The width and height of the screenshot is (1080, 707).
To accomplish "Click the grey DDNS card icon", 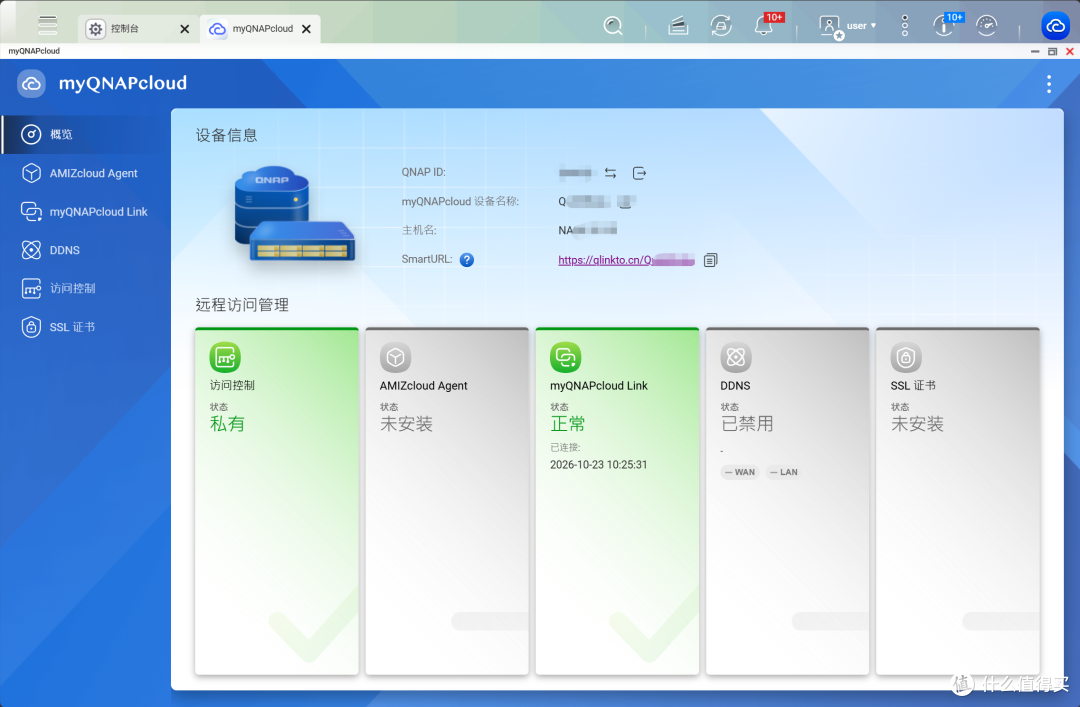I will pyautogui.click(x=736, y=357).
